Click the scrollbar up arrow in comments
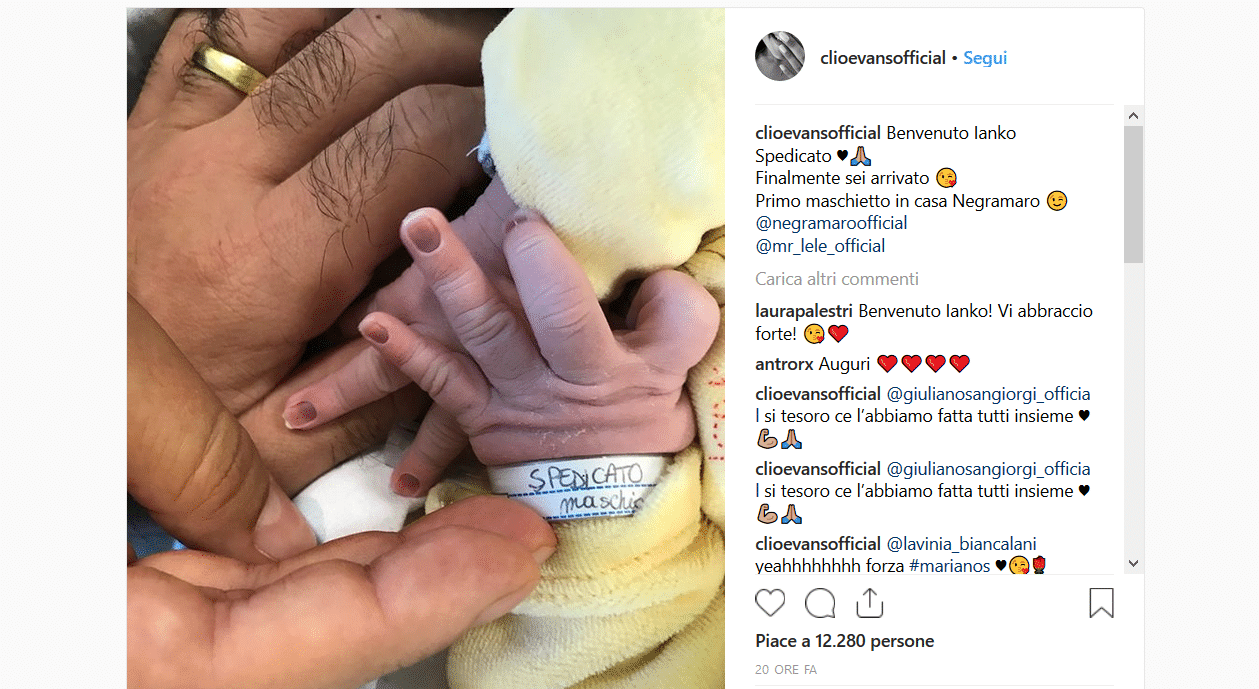 [1133, 116]
